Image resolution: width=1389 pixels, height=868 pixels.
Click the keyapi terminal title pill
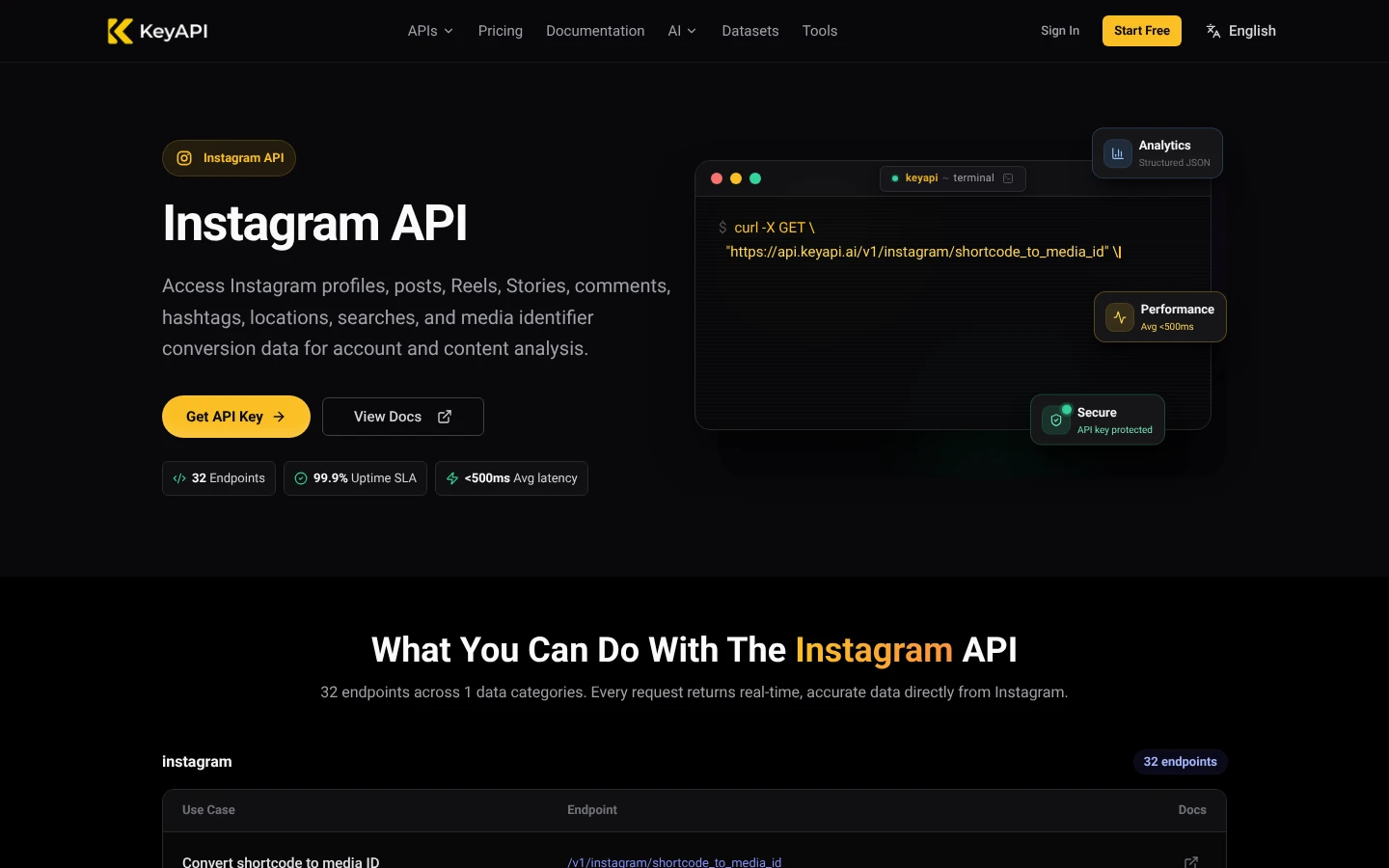pyautogui.click(x=952, y=178)
